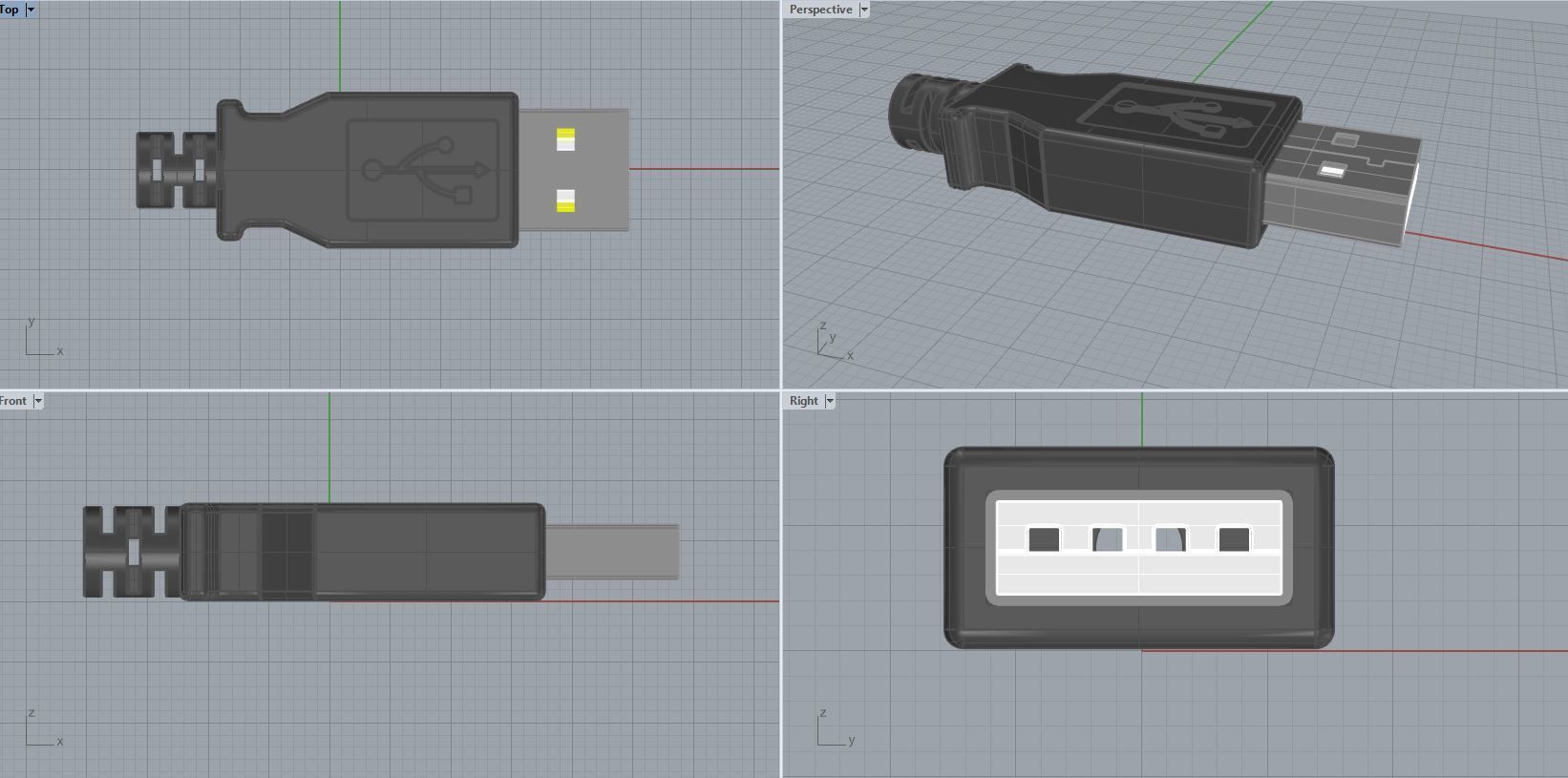1568x778 pixels.
Task: Select leftmost contact slot in Right view
Action: click(1043, 539)
